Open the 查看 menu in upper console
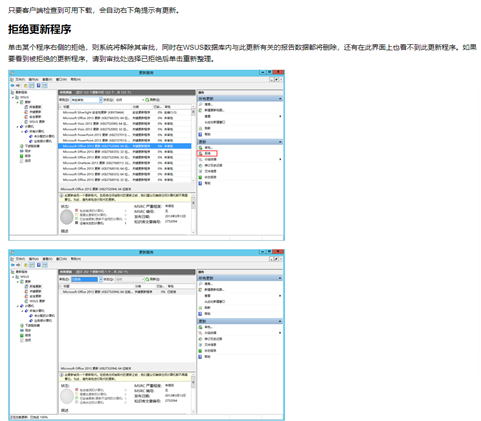This screenshot has width=481, height=421. [47, 79]
